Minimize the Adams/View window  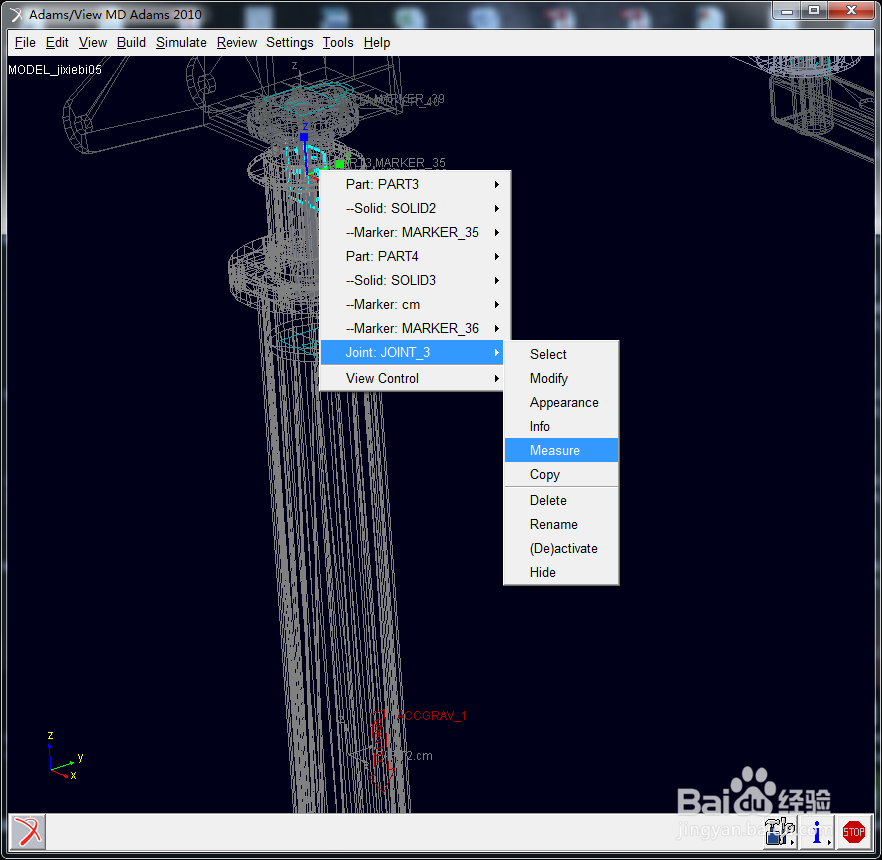pyautogui.click(x=786, y=10)
